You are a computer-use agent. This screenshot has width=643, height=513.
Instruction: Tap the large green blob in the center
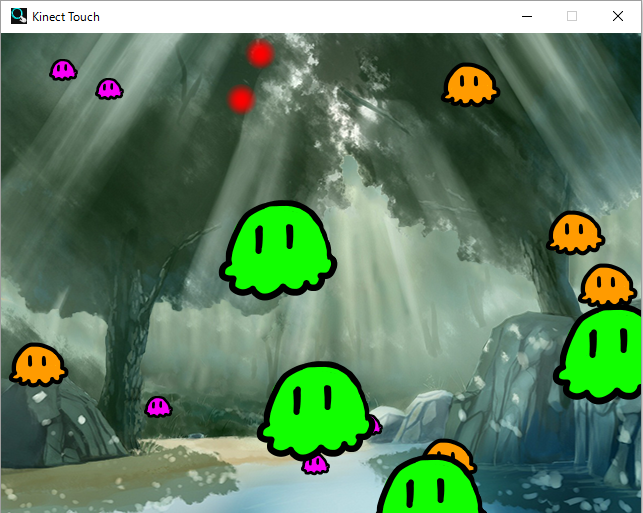278,250
